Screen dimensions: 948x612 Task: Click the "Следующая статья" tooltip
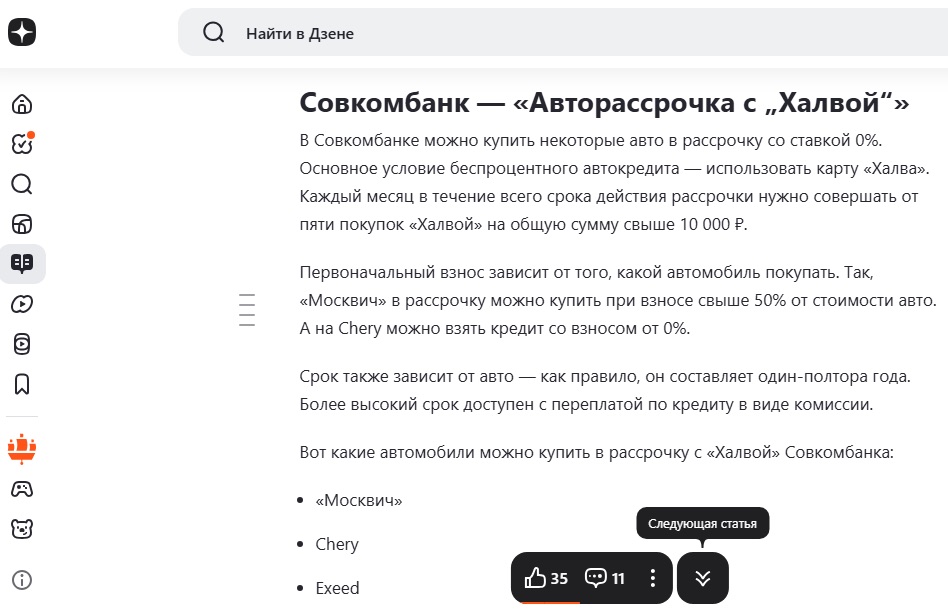703,524
